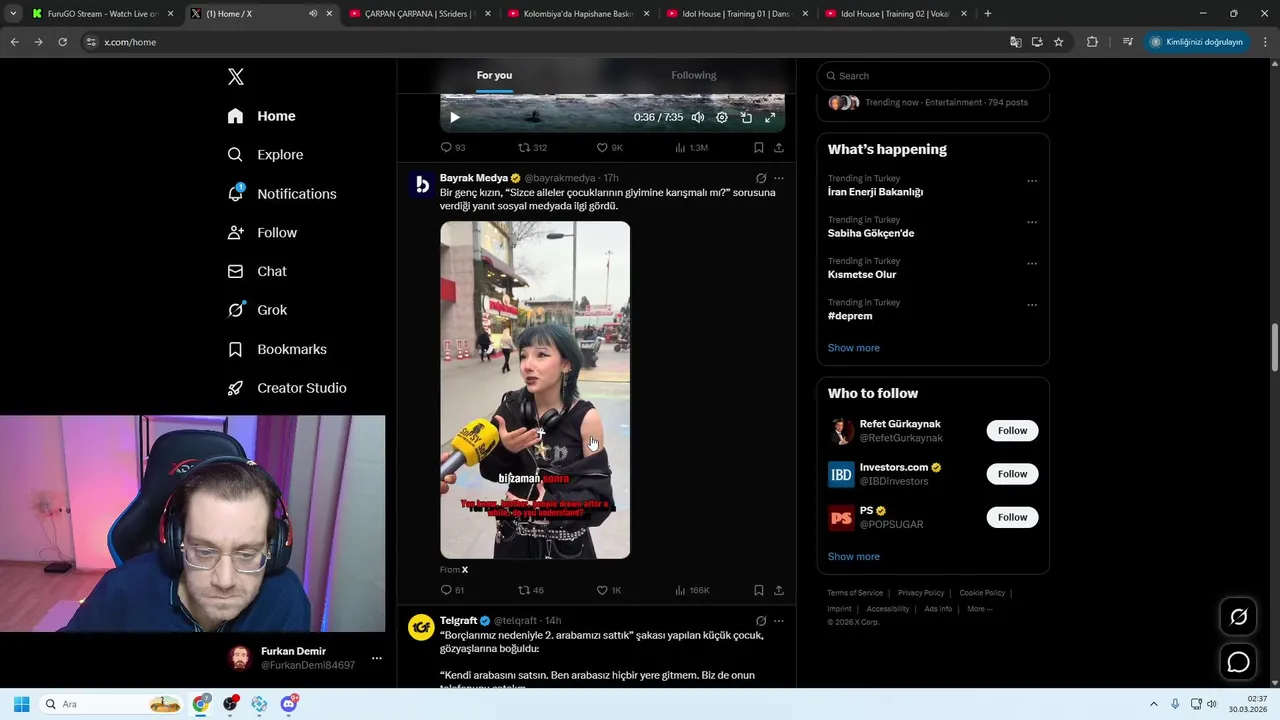Image resolution: width=1280 pixels, height=720 pixels.
Task: Show hidden system tray icons
Action: click(x=1153, y=704)
